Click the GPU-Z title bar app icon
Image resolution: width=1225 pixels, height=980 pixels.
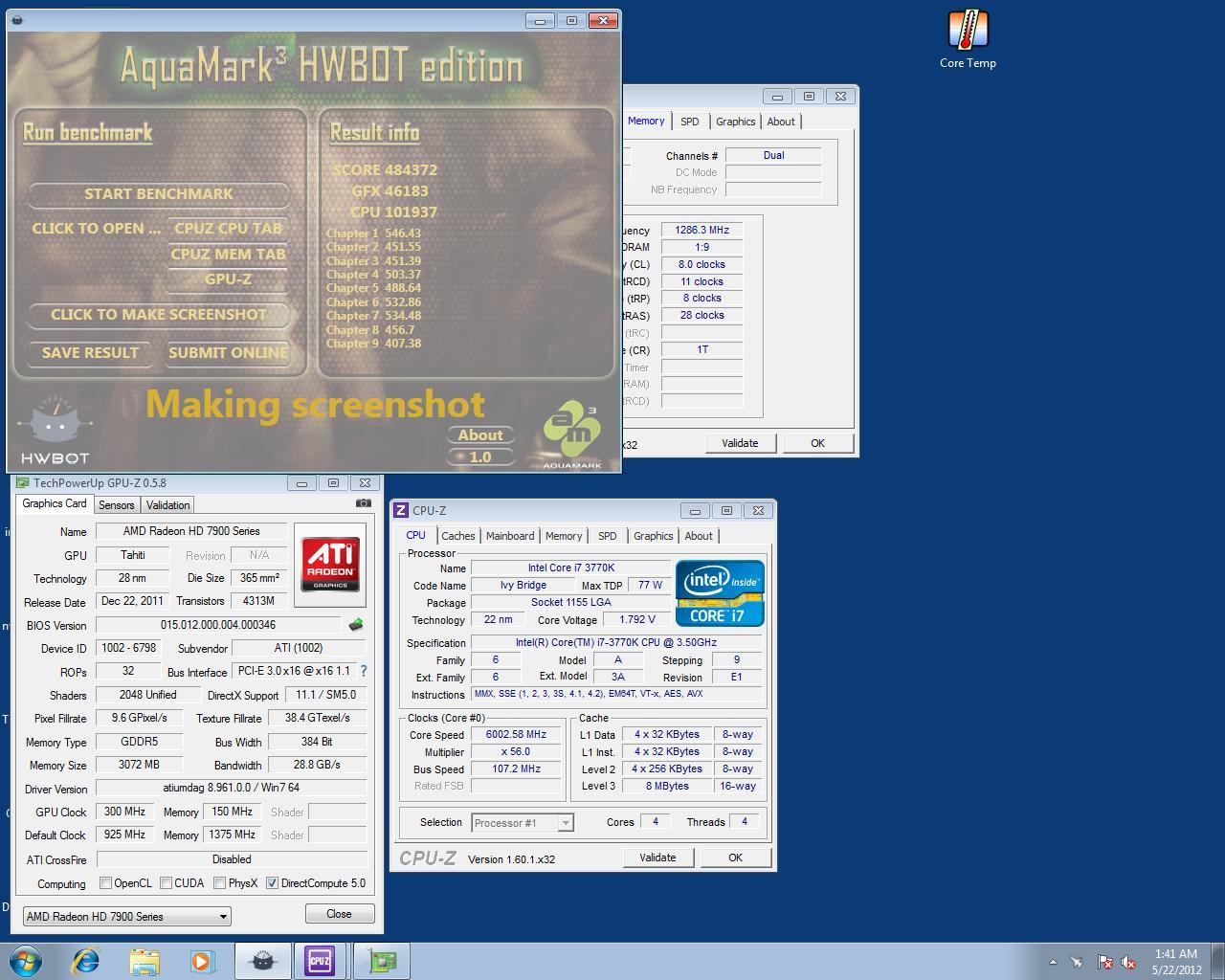tap(23, 483)
